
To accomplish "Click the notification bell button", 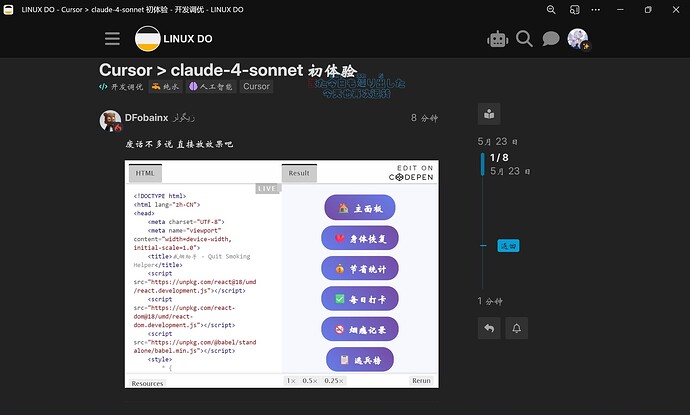I will click(517, 328).
